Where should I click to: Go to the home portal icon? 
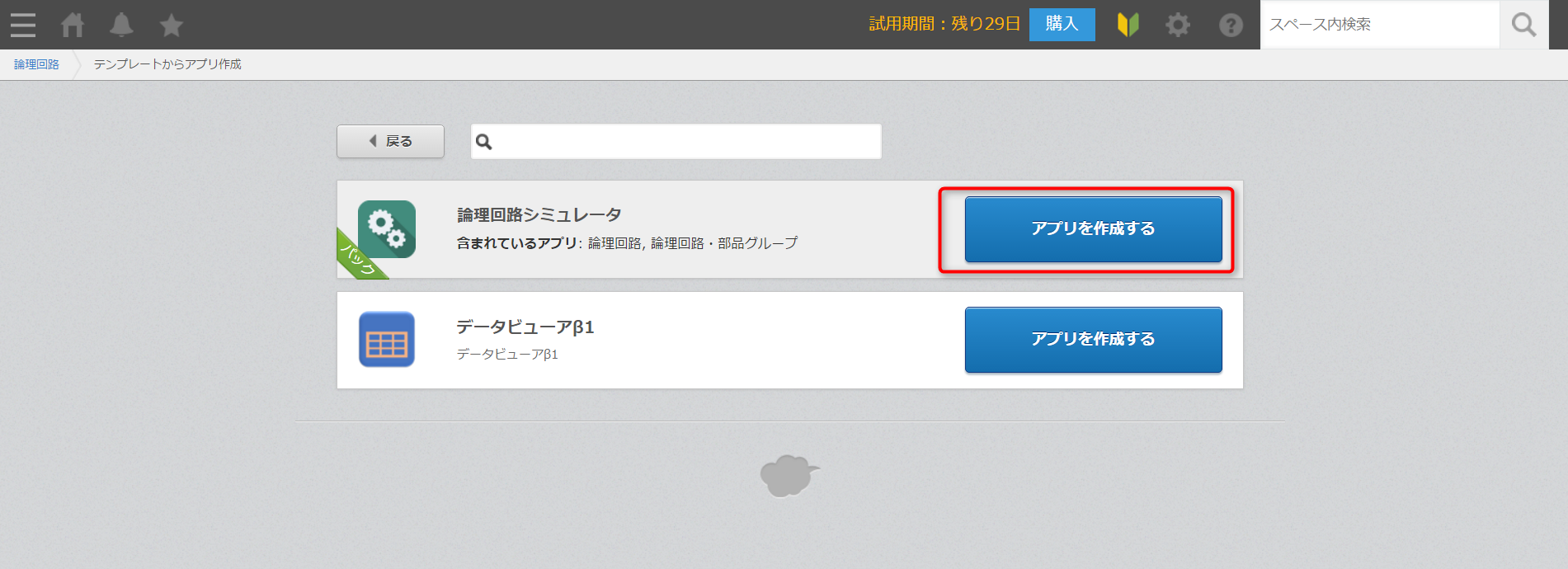point(73,25)
